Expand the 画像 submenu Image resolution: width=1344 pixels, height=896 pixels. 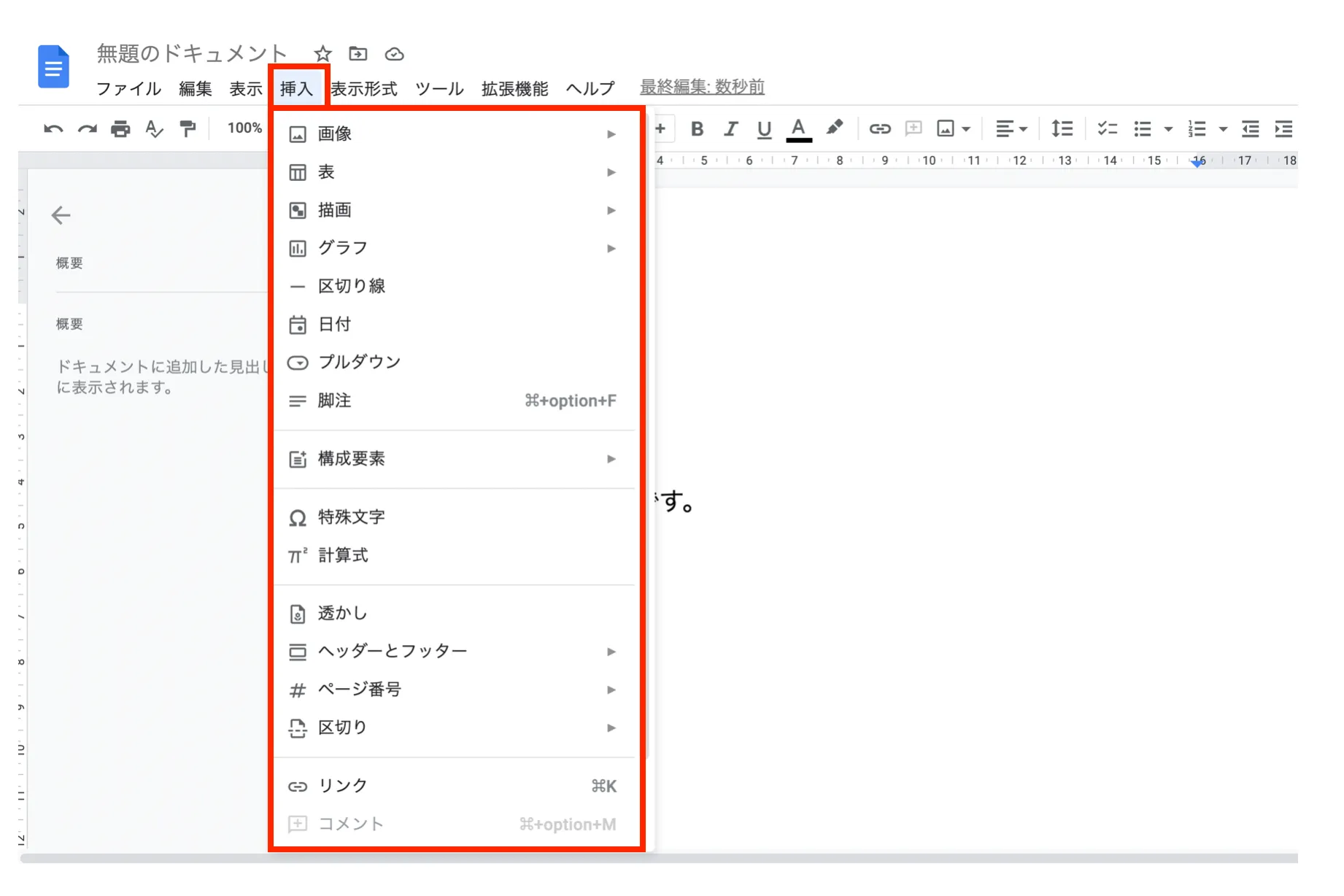coord(454,134)
